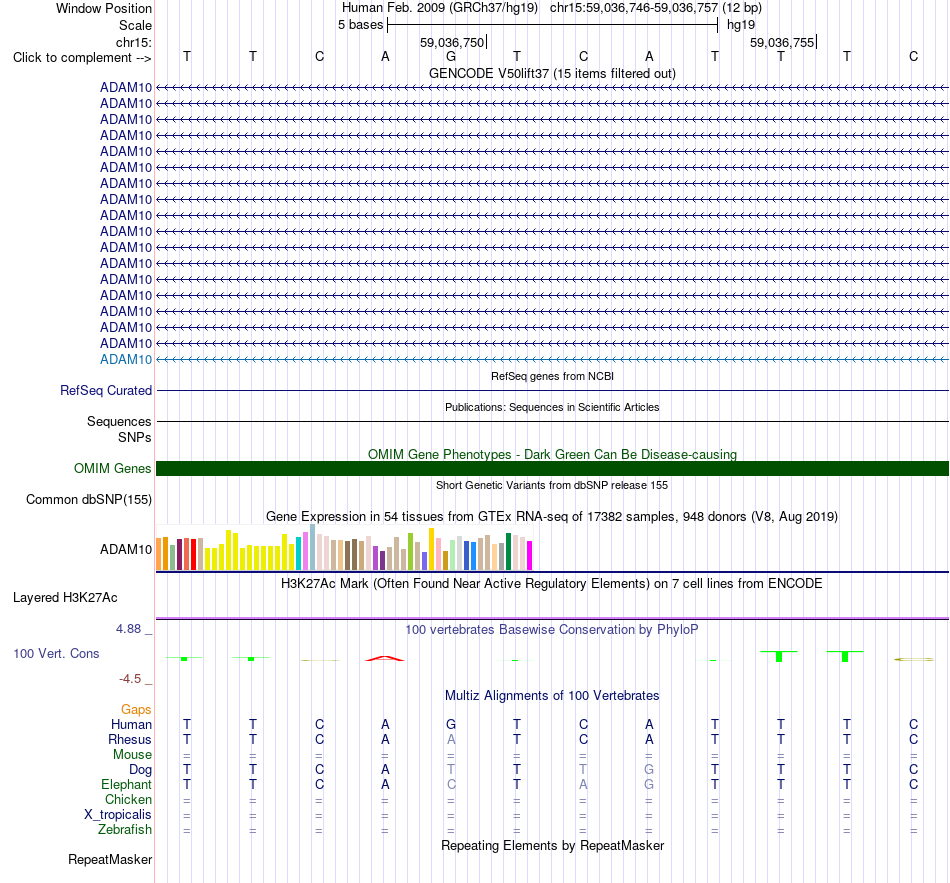Viewport: 950px width, 883px height.
Task: Click the dark green bar in GTEx chart
Action: pos(508,551)
